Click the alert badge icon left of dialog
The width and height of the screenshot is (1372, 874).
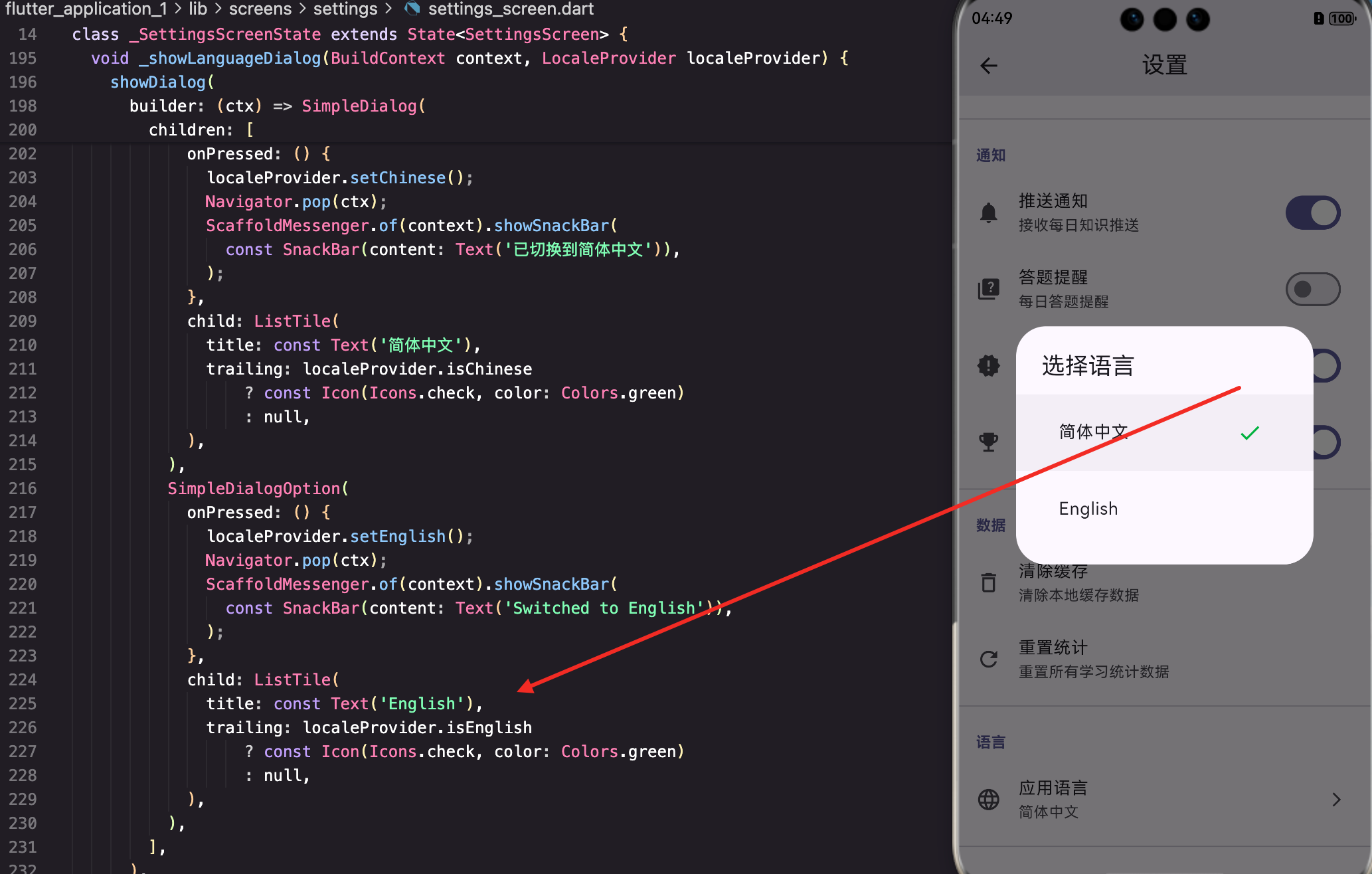coord(989,365)
